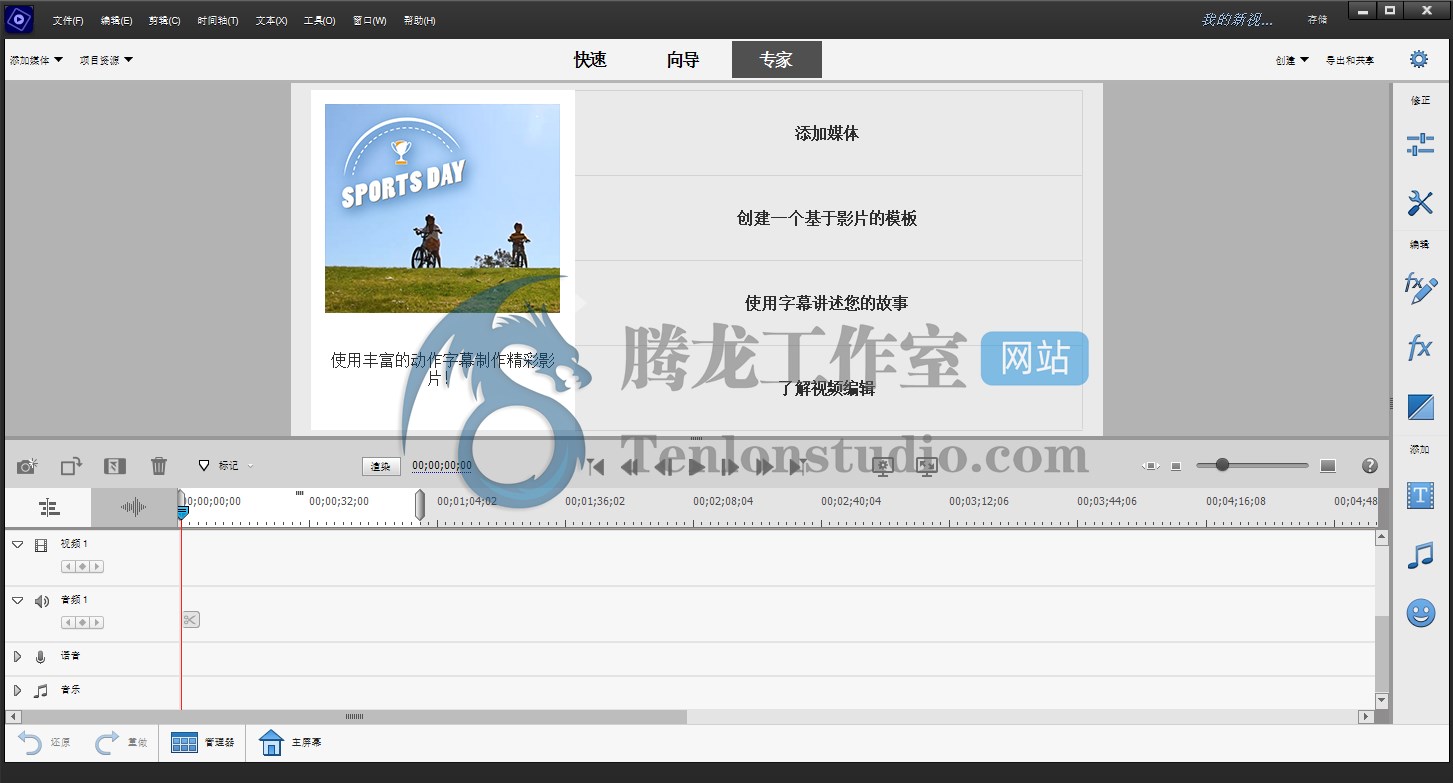Click timecode field 00;00;00;00
The height and width of the screenshot is (783, 1453).
[442, 466]
